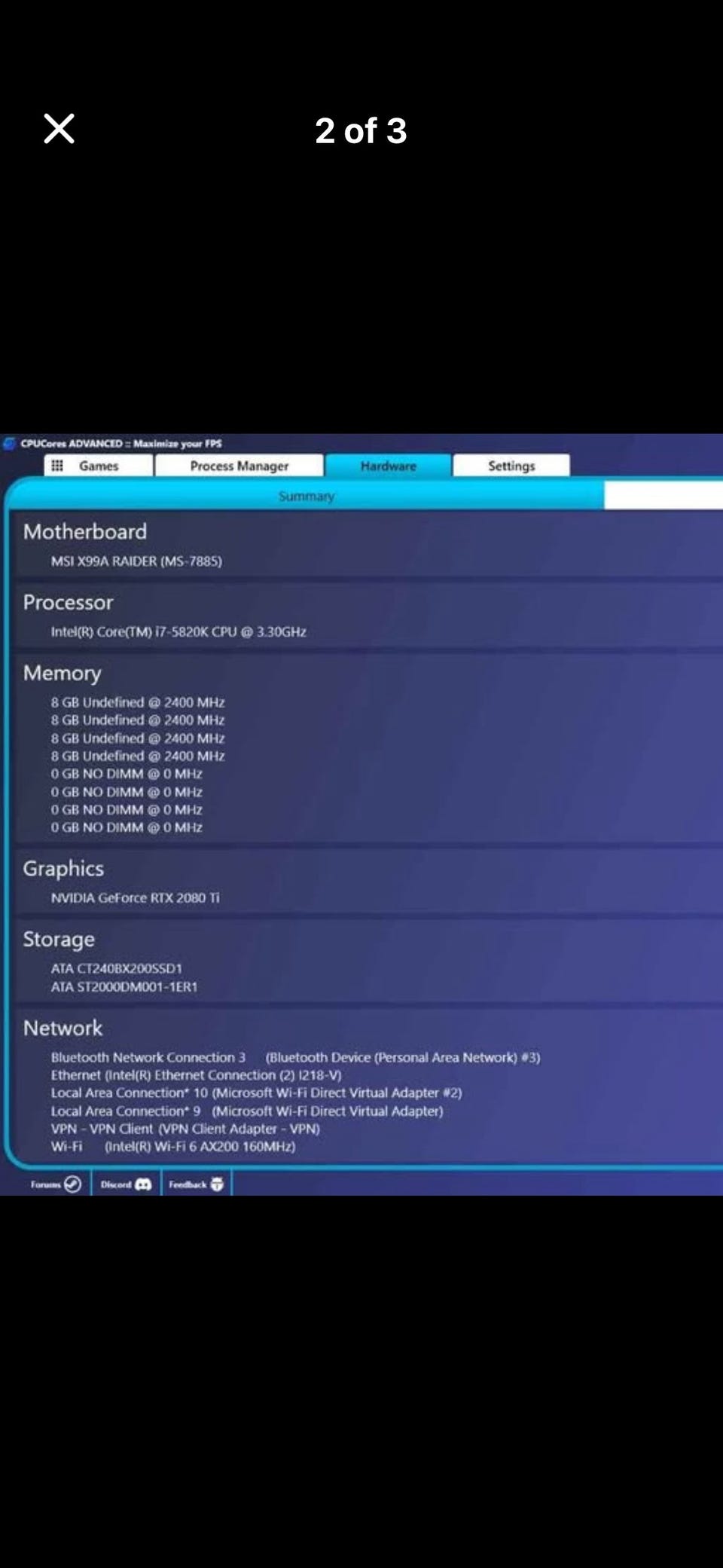723x1568 pixels.
Task: Click the Memory heading
Action: click(x=62, y=673)
